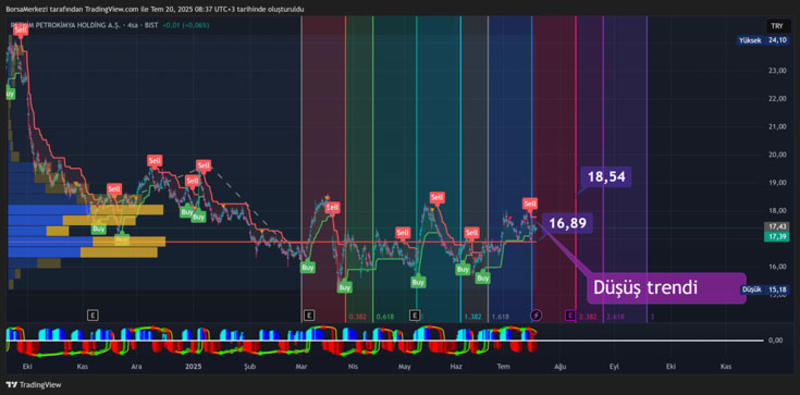The image size is (800, 395).
Task: Open the earnings E marker above May
Action: point(416,315)
